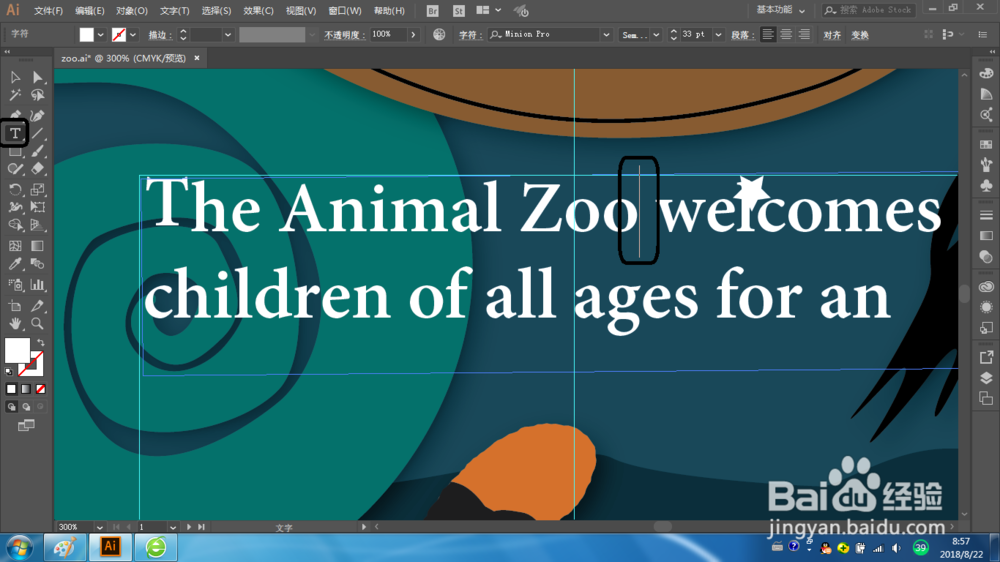The height and width of the screenshot is (562, 1000).
Task: Open Adobe Stock via St icon
Action: (x=459, y=11)
